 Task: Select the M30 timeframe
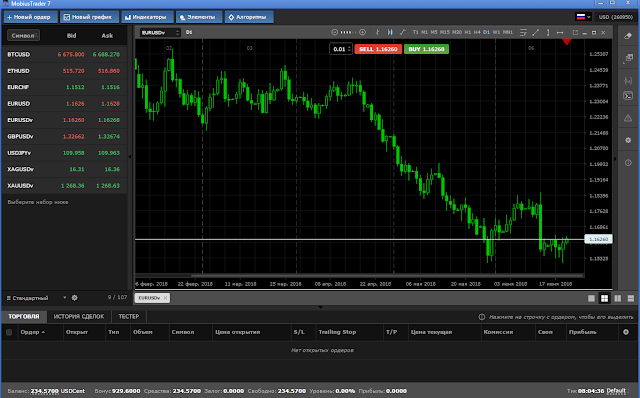coord(457,32)
